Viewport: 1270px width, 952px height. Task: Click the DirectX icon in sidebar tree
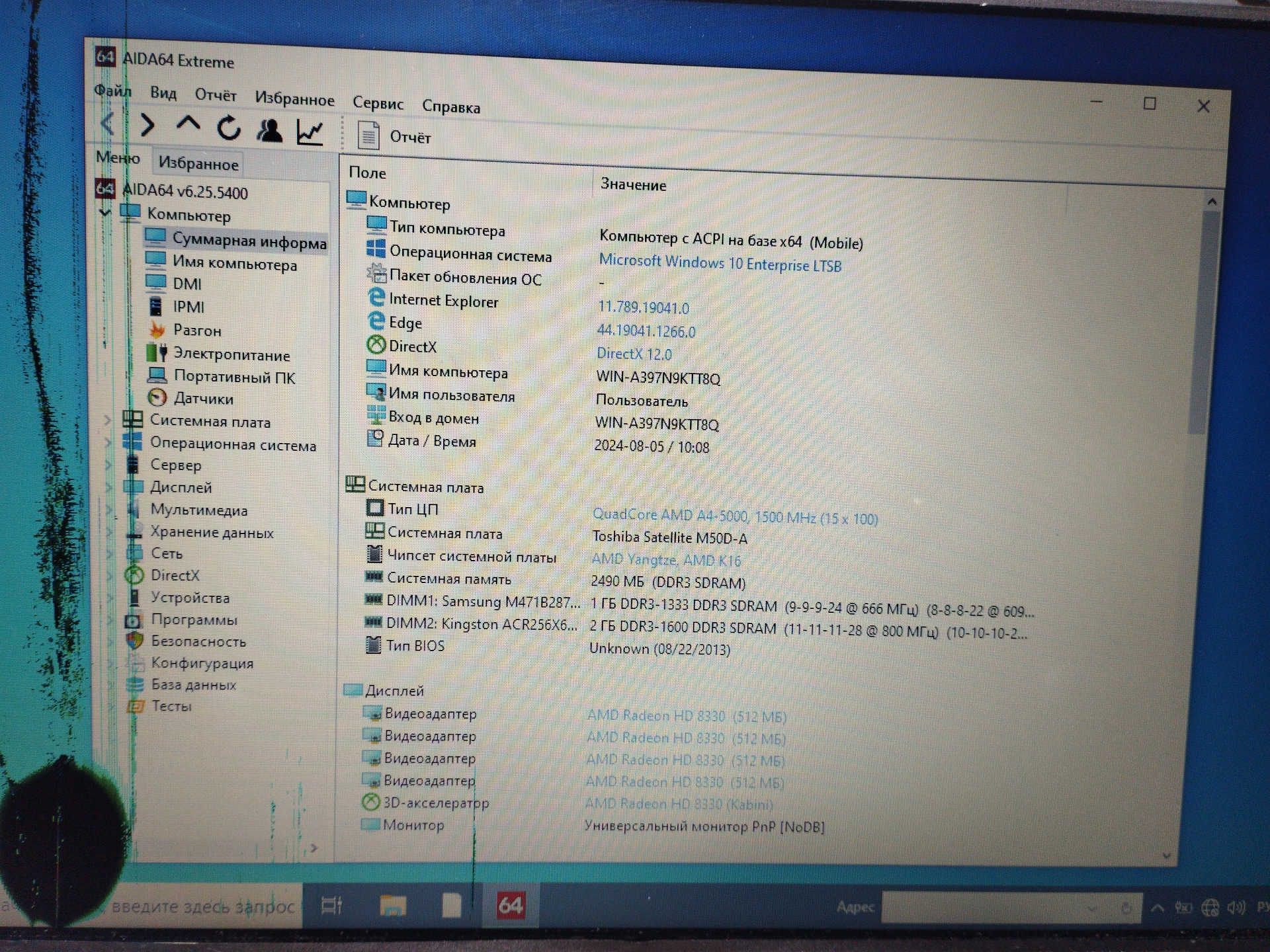tap(134, 575)
